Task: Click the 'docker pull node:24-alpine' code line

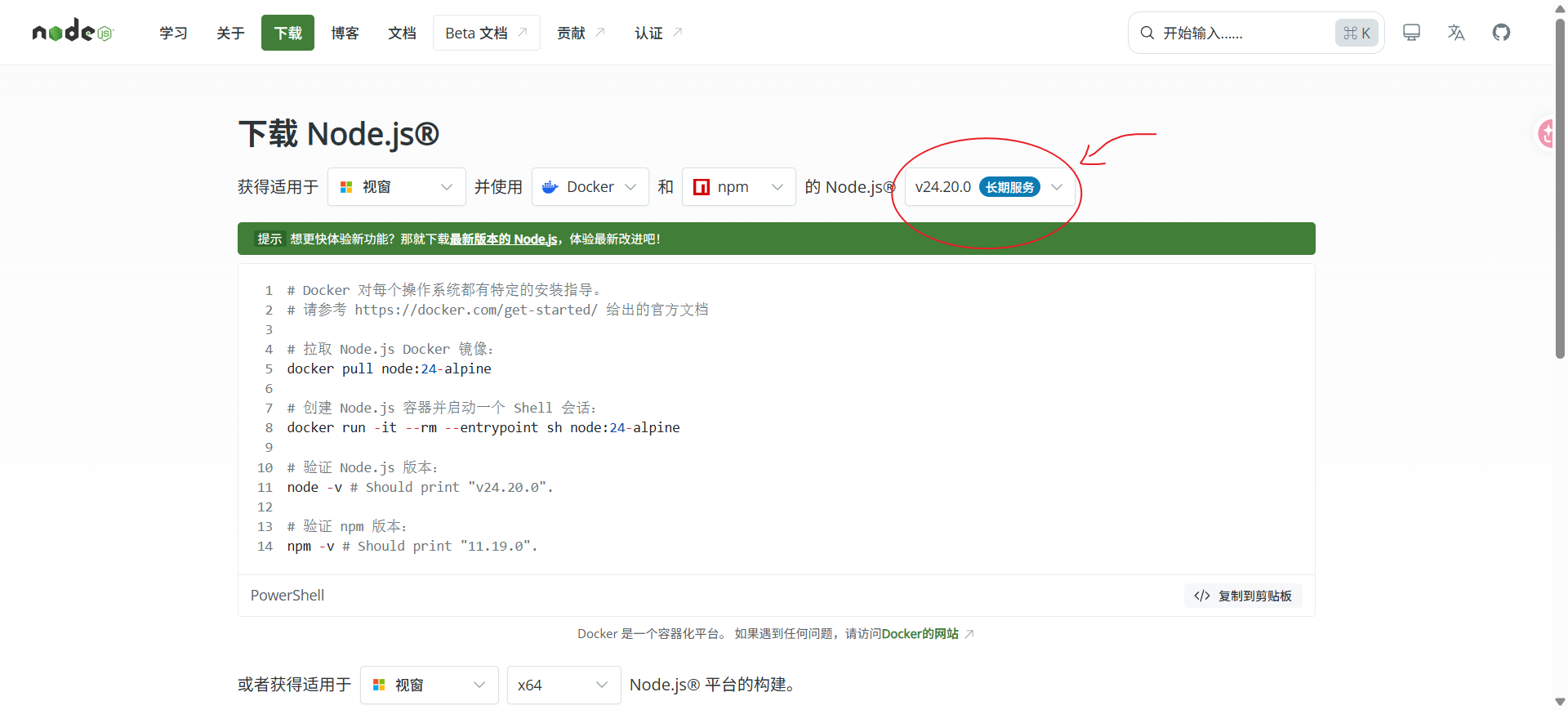Action: coord(389,369)
